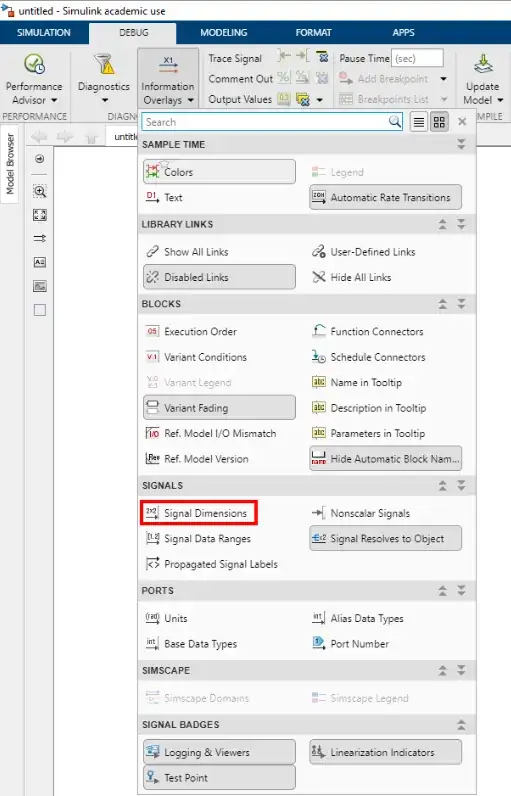Viewport: 511px width, 796px height.
Task: Click the Diagnostics funnel icon
Action: (105, 64)
